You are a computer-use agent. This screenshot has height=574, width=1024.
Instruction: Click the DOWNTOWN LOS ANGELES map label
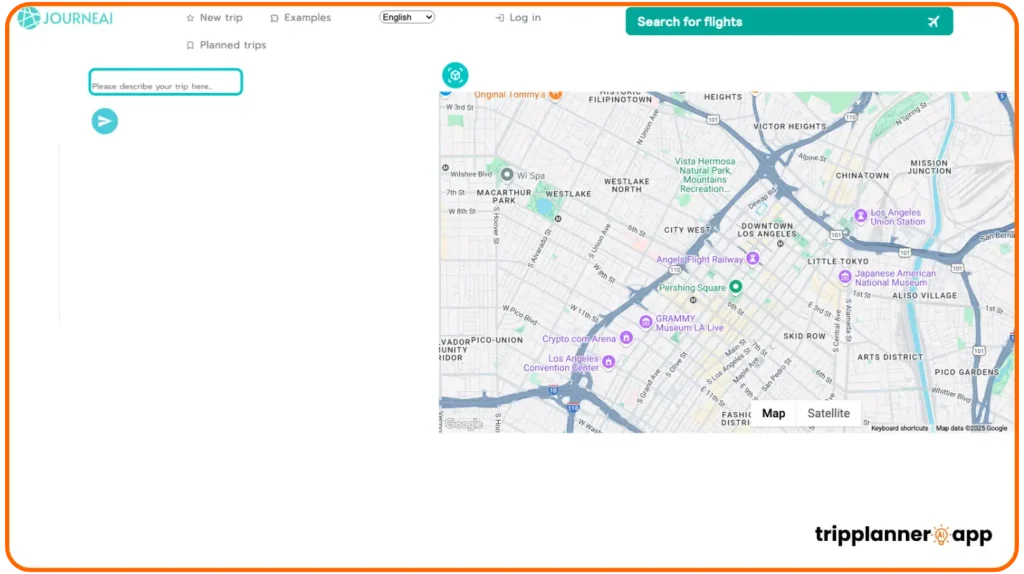[767, 230]
